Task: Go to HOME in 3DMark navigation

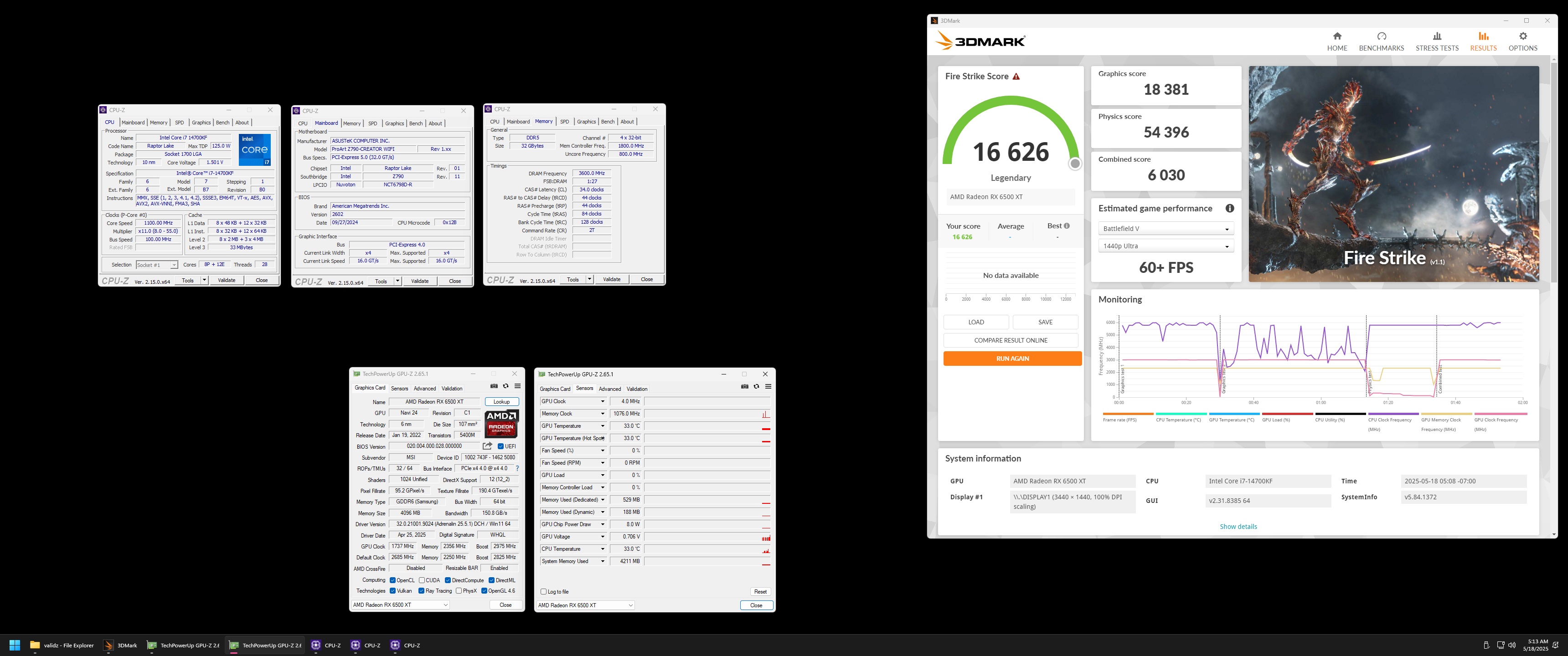Action: 1337,41
